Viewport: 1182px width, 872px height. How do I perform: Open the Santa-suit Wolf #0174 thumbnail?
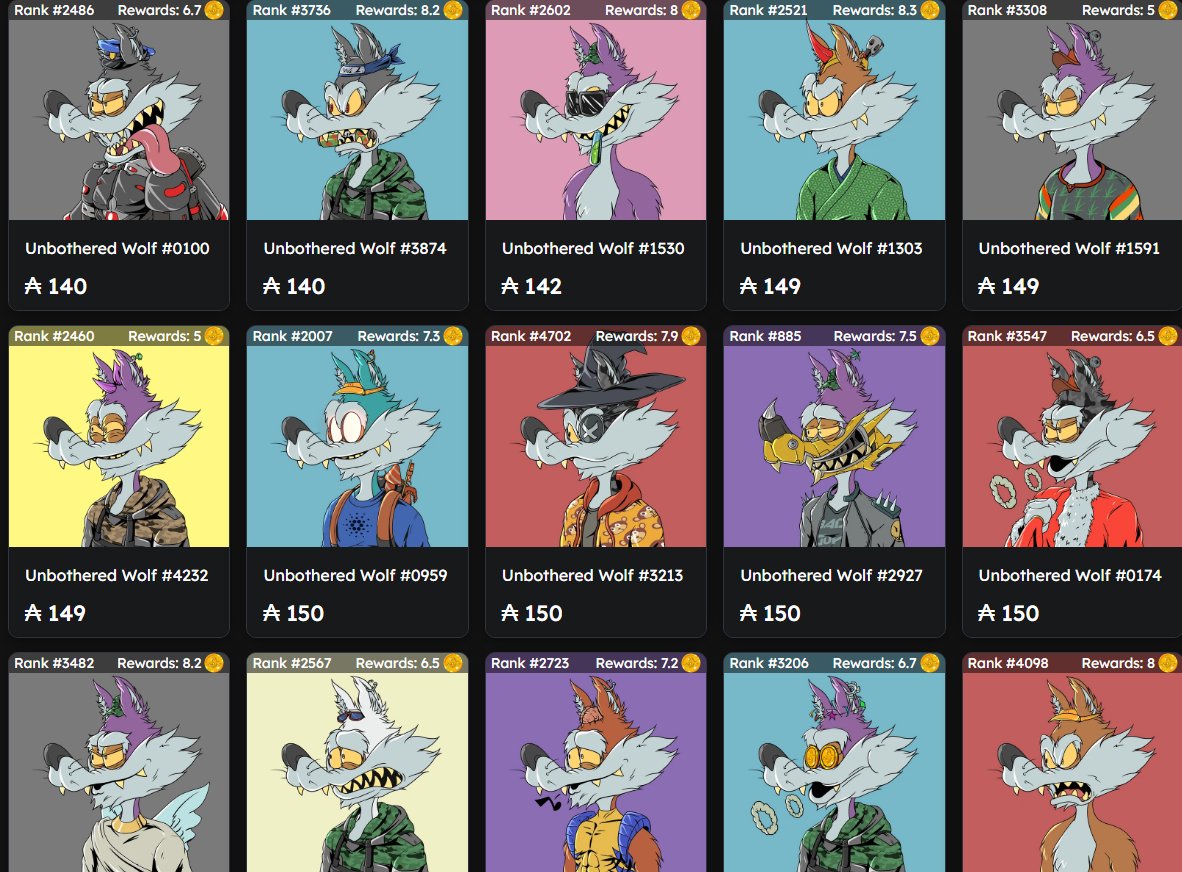tap(1072, 446)
